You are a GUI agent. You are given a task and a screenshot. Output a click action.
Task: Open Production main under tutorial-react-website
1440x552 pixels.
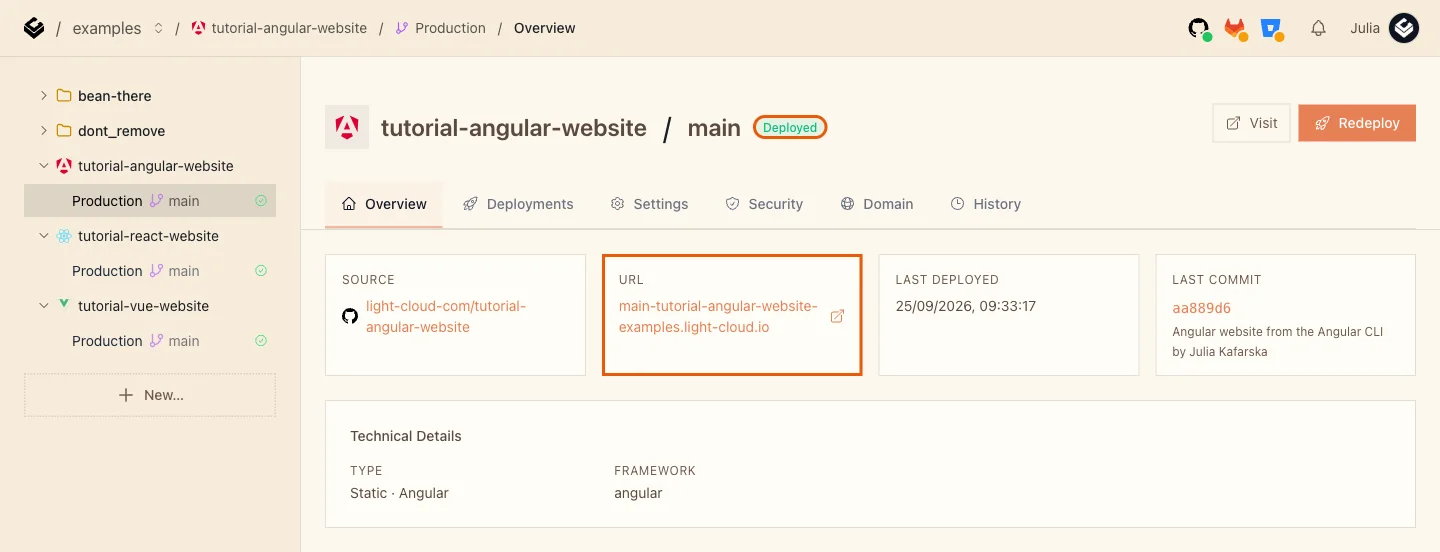pyautogui.click(x=150, y=271)
